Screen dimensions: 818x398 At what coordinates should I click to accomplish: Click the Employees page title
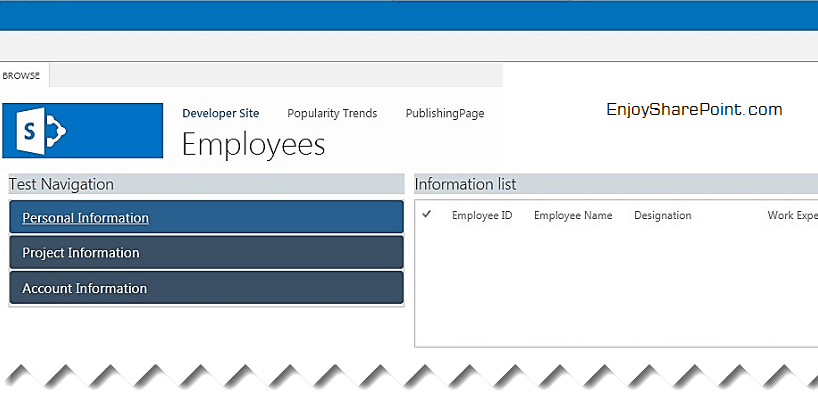(254, 144)
